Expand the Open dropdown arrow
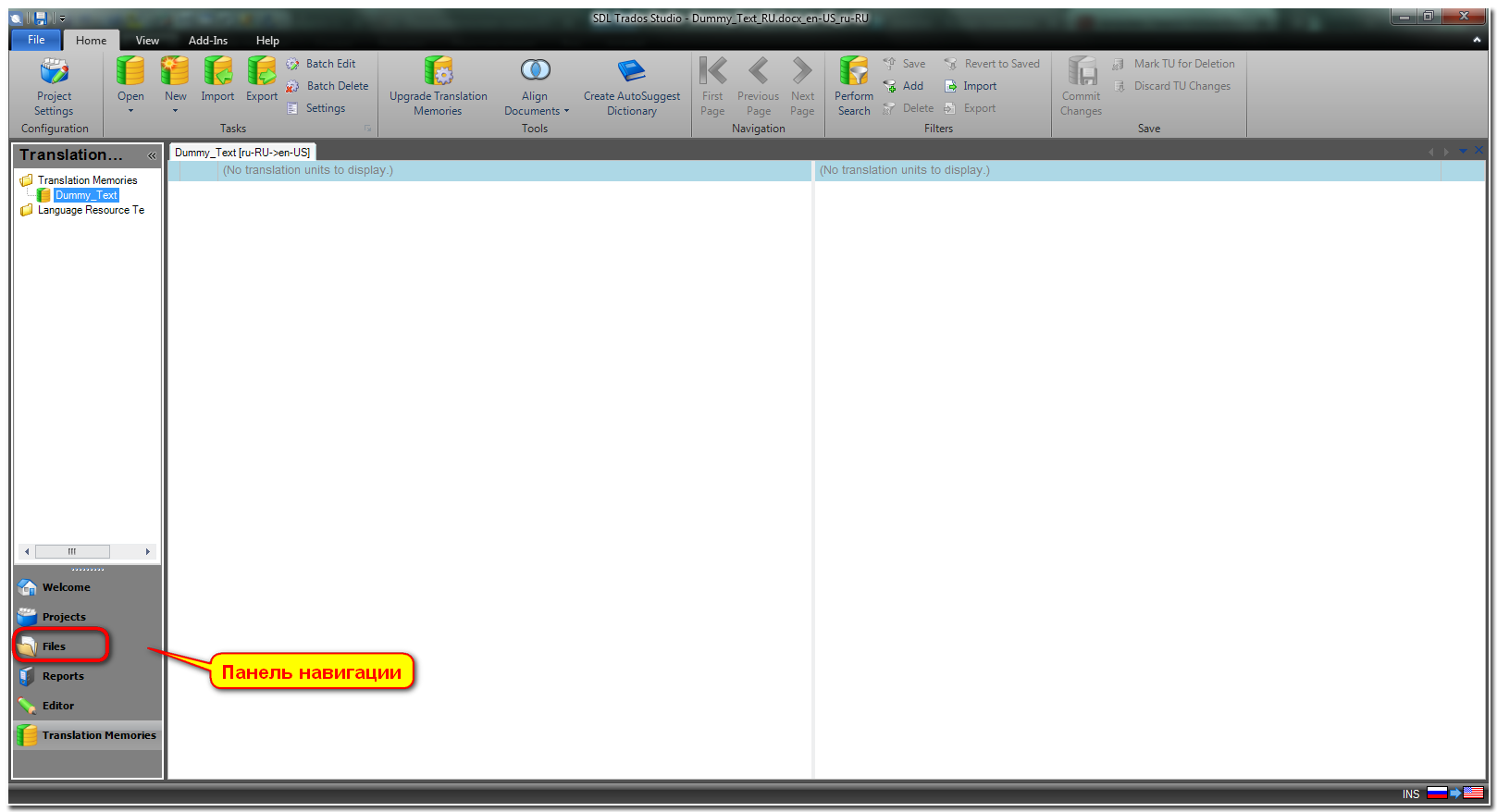The width and height of the screenshot is (1497, 812). [130, 111]
